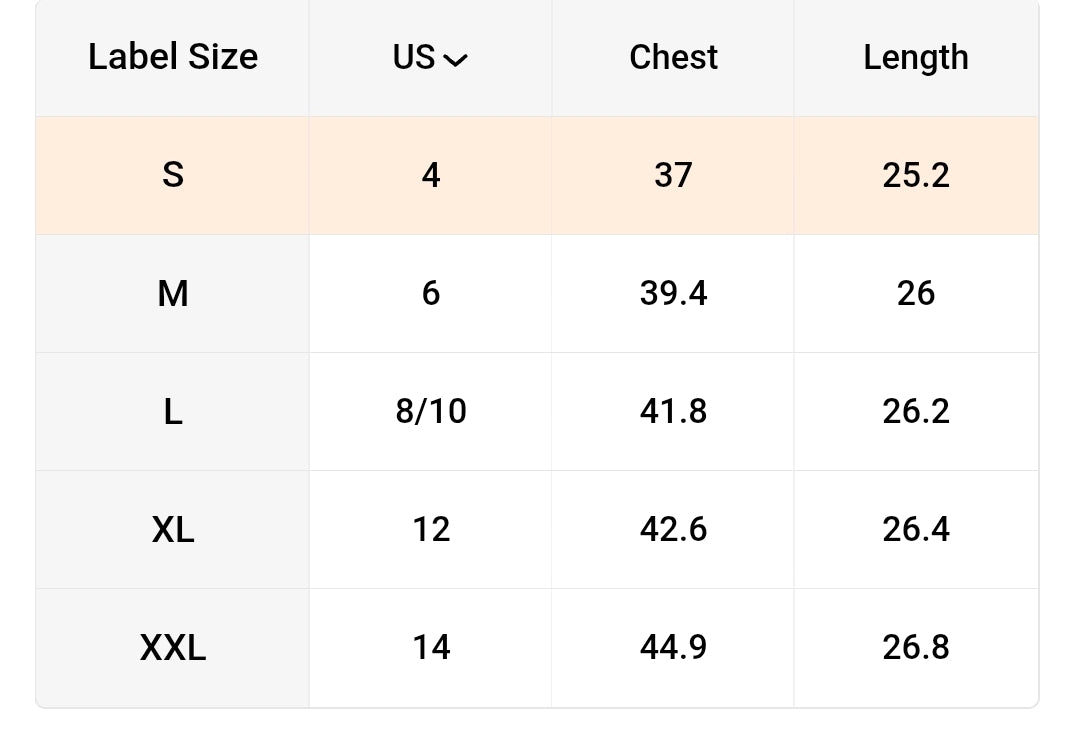
Task: Select the L label size cell
Action: 173,412
